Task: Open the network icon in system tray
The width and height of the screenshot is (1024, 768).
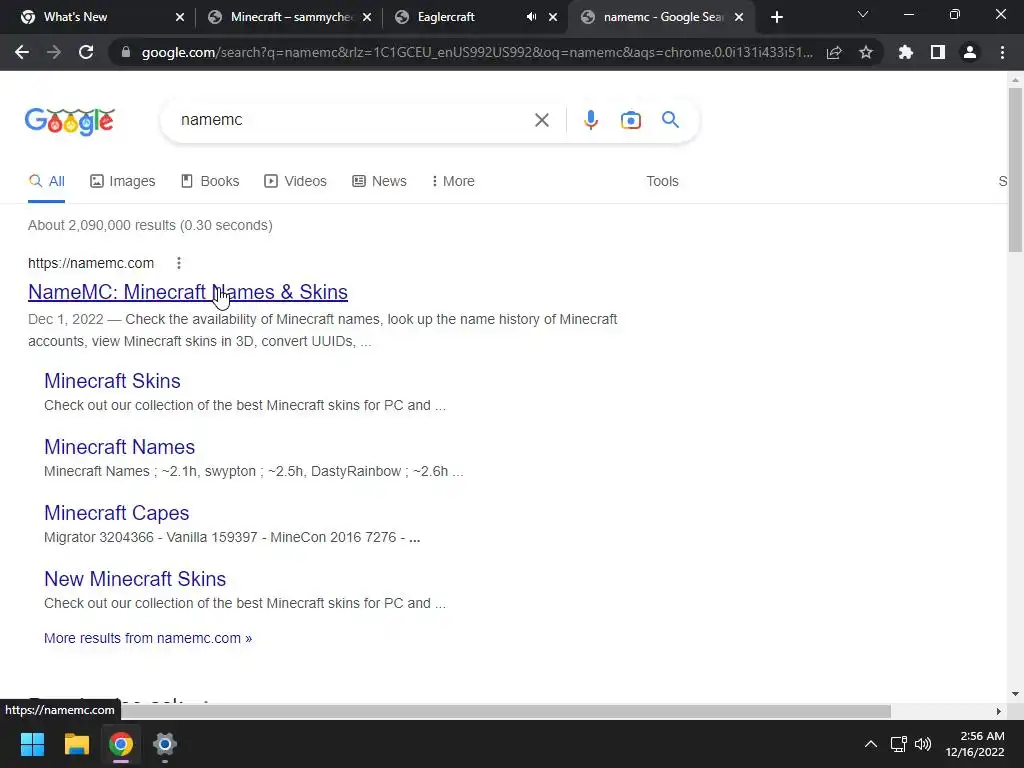Action: (899, 744)
